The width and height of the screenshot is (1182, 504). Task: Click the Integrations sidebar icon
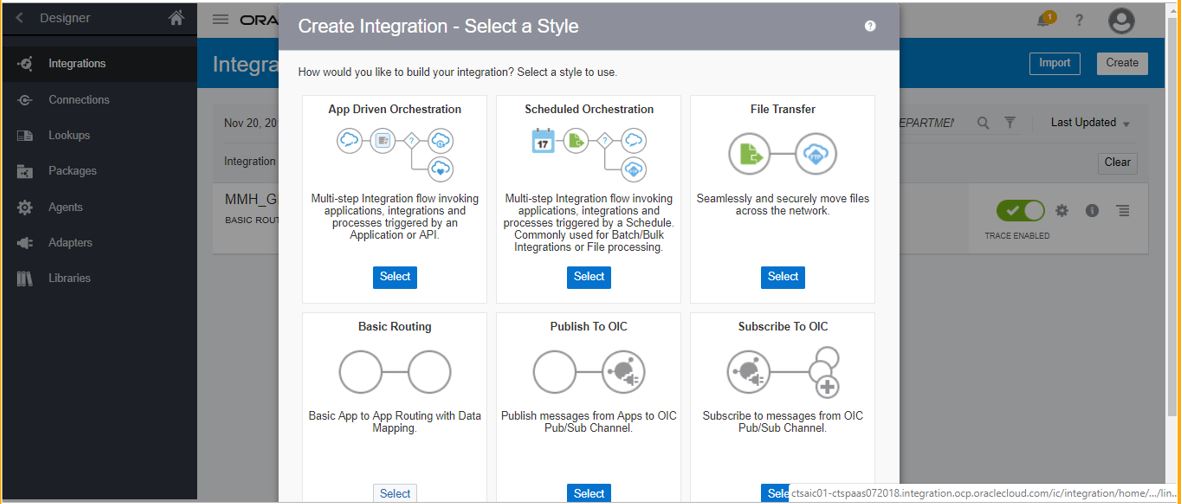[25, 64]
